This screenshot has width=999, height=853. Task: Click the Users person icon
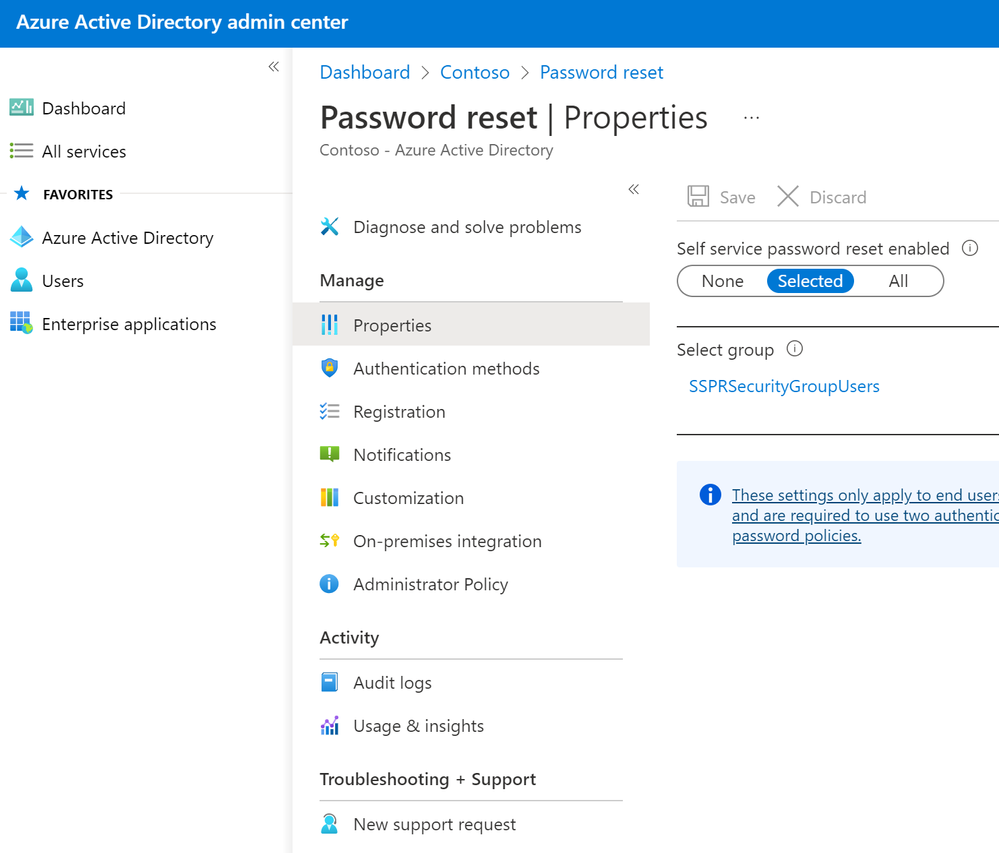tap(22, 280)
